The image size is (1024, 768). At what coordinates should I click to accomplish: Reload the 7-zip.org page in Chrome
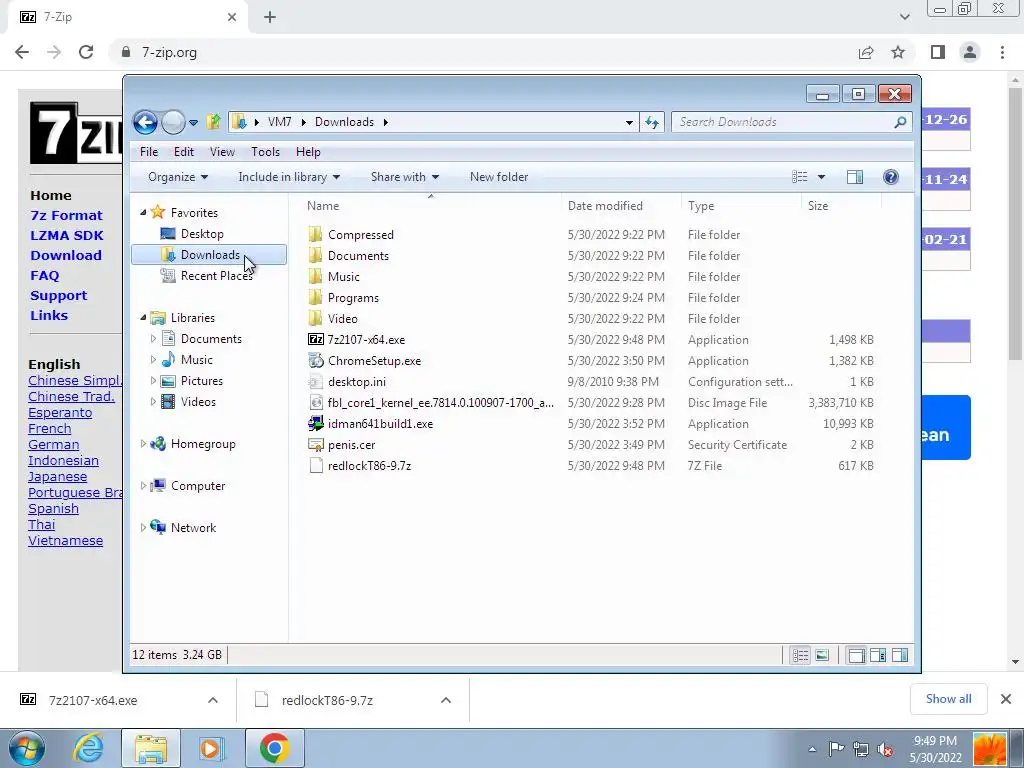[x=86, y=52]
